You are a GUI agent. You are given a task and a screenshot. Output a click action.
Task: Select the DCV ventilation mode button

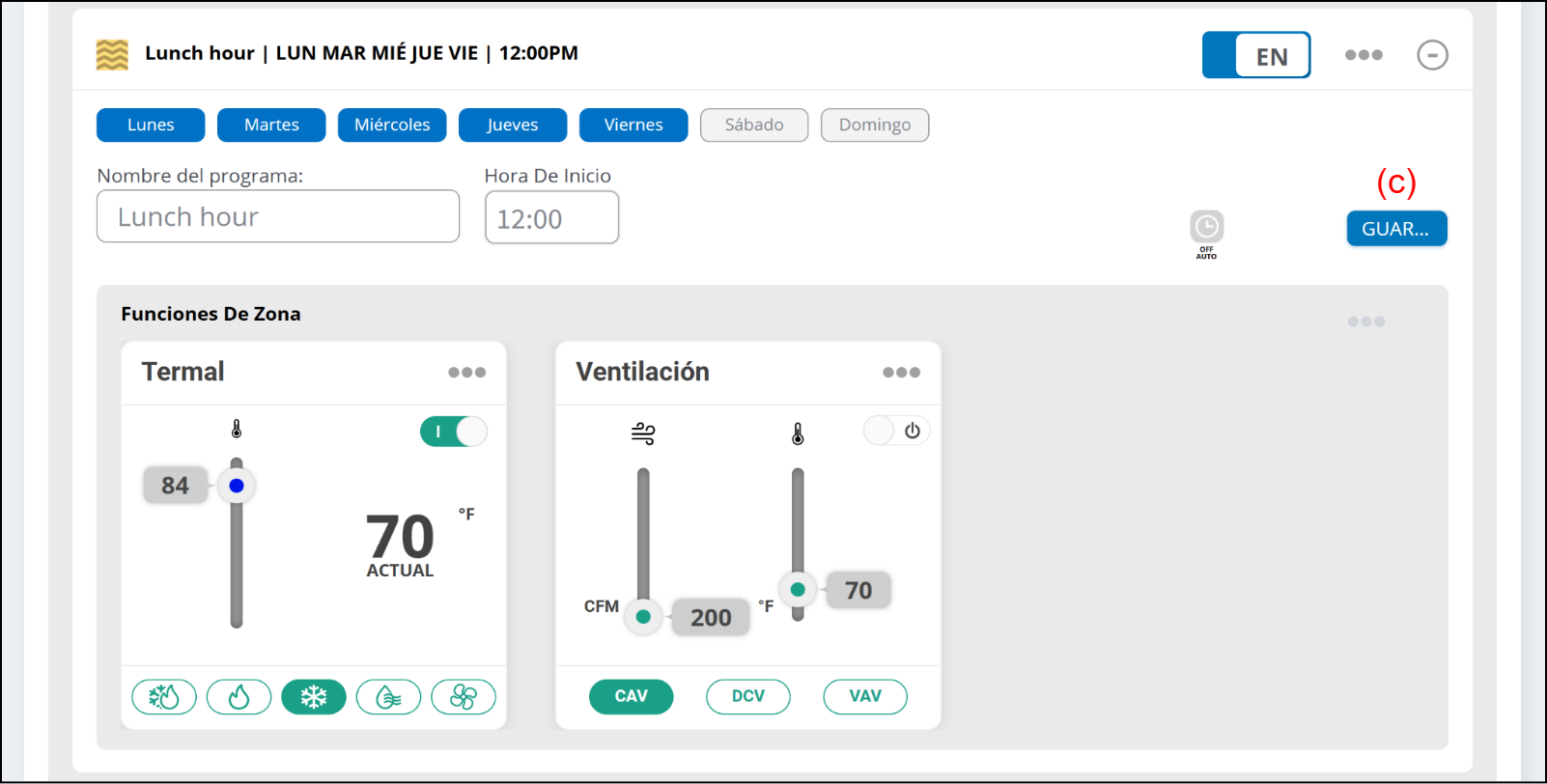(x=748, y=696)
